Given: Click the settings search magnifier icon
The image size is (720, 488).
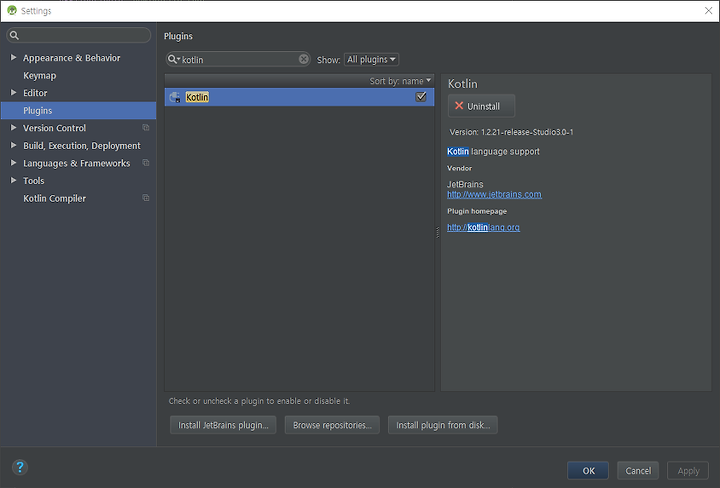Looking at the screenshot, I should click(x=14, y=35).
